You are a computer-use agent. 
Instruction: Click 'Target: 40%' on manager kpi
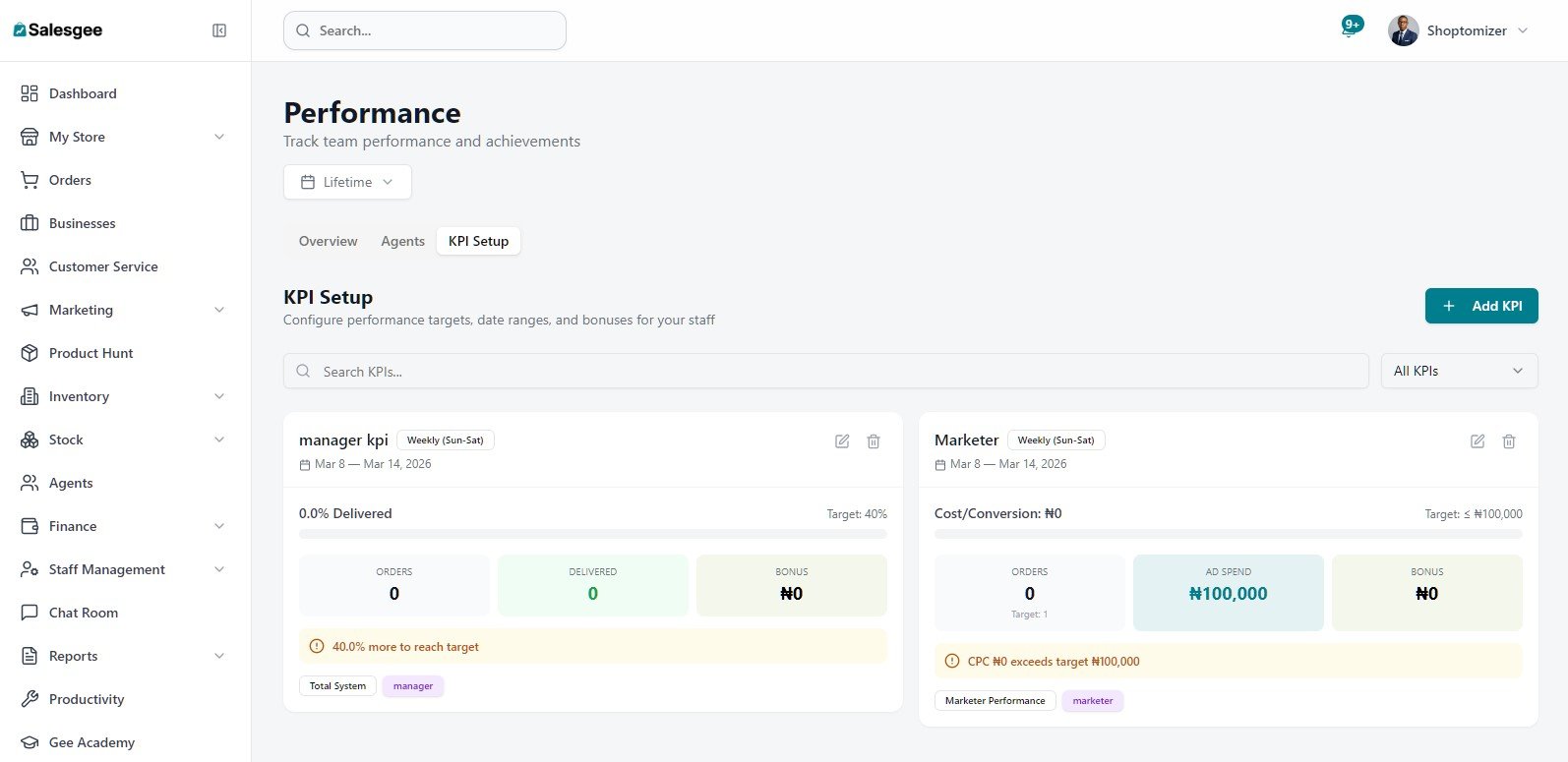(857, 514)
